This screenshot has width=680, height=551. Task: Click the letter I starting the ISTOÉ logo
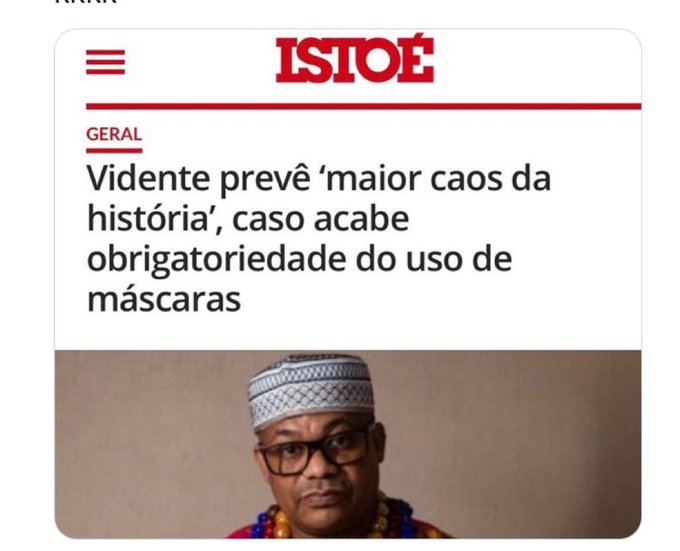(284, 60)
